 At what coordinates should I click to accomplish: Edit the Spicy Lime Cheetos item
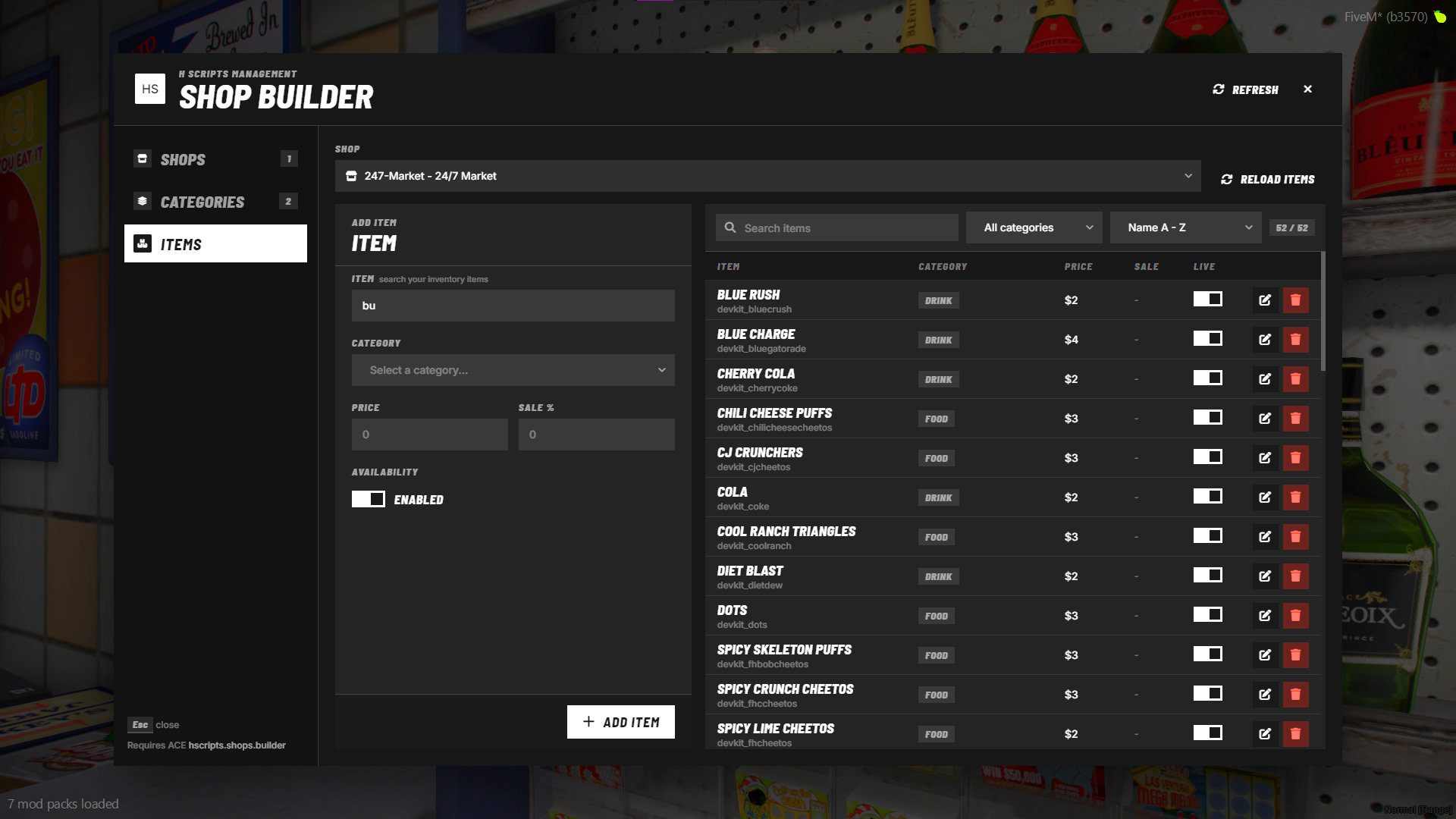click(x=1265, y=734)
